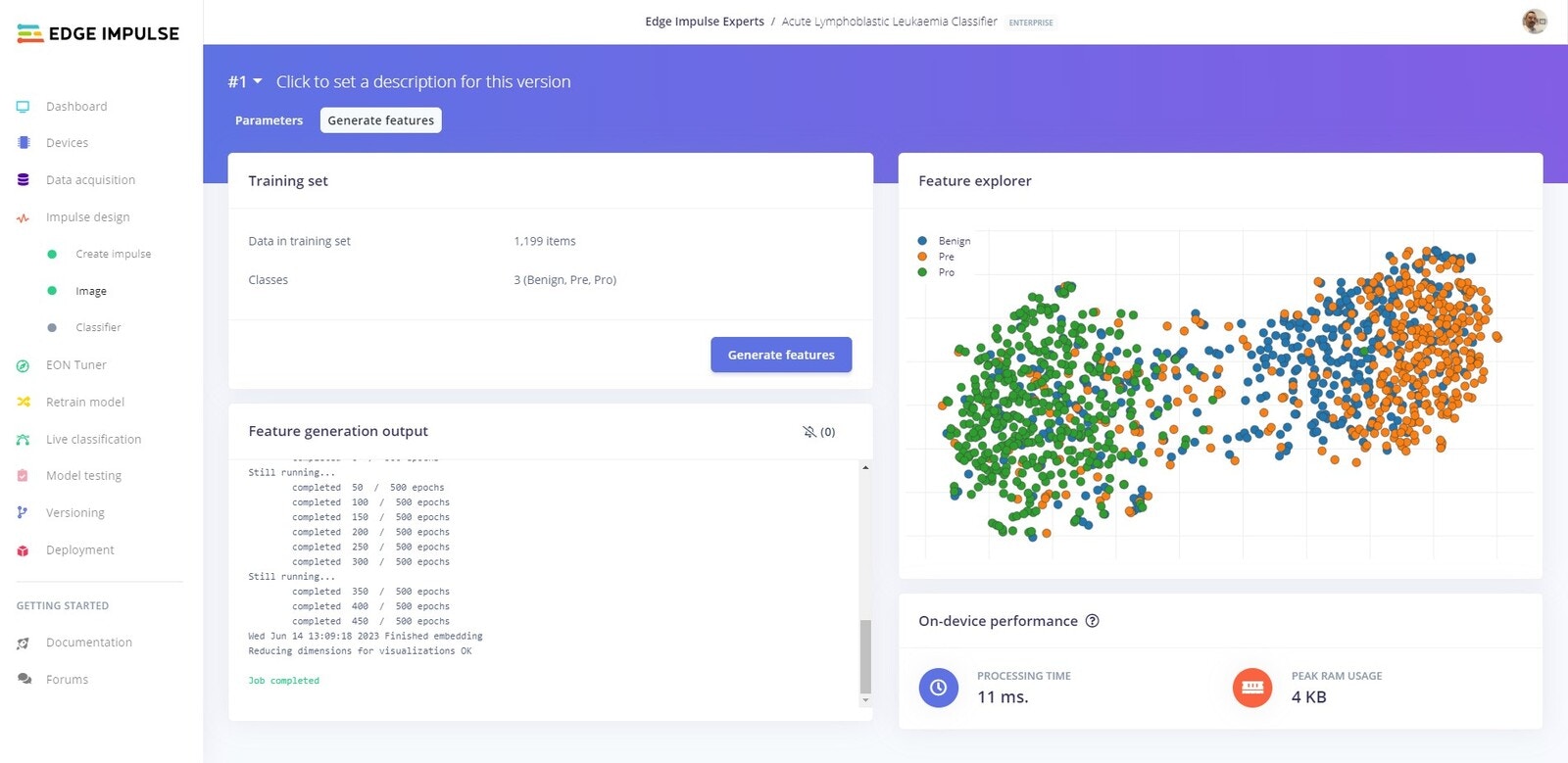Click the EON Tuner icon
The image size is (1568, 763).
pos(24,365)
